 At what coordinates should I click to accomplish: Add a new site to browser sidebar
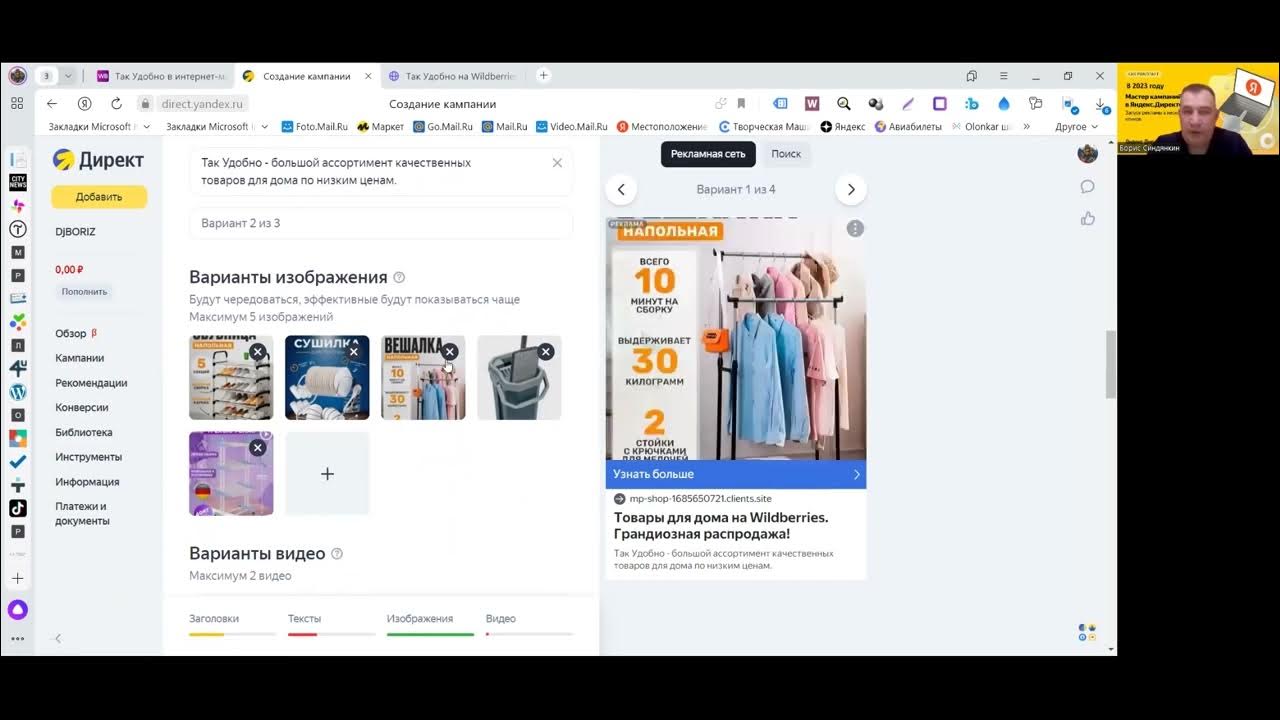tap(18, 578)
